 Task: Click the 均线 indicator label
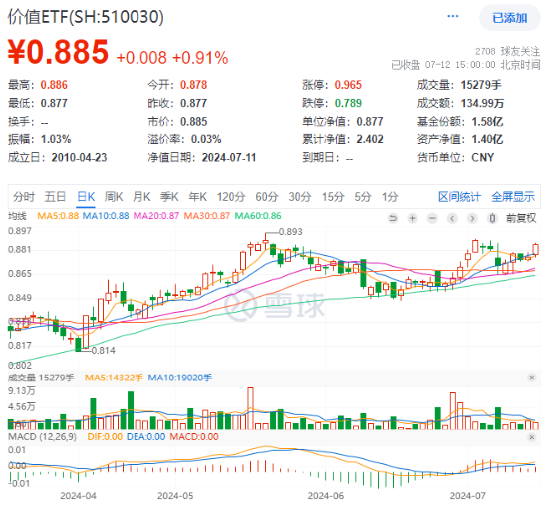click(17, 216)
